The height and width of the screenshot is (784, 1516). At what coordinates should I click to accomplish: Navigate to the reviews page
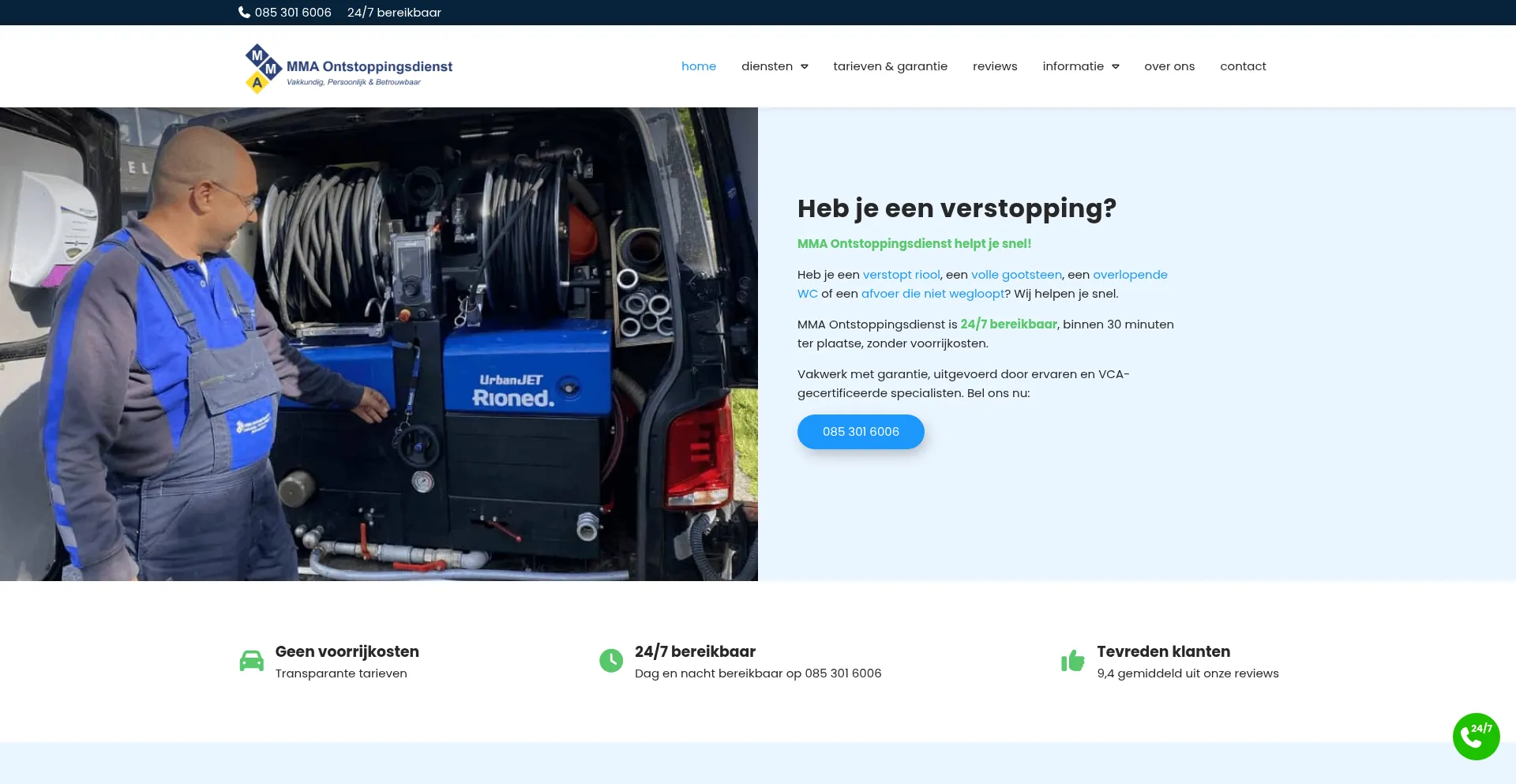[994, 66]
